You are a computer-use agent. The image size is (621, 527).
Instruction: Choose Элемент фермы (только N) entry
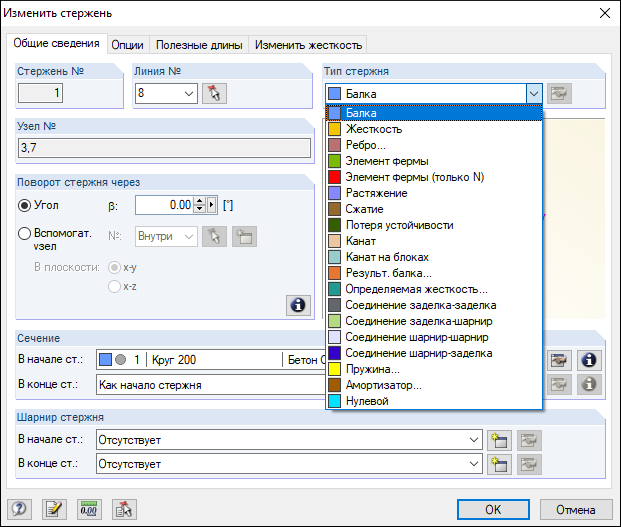[434, 177]
